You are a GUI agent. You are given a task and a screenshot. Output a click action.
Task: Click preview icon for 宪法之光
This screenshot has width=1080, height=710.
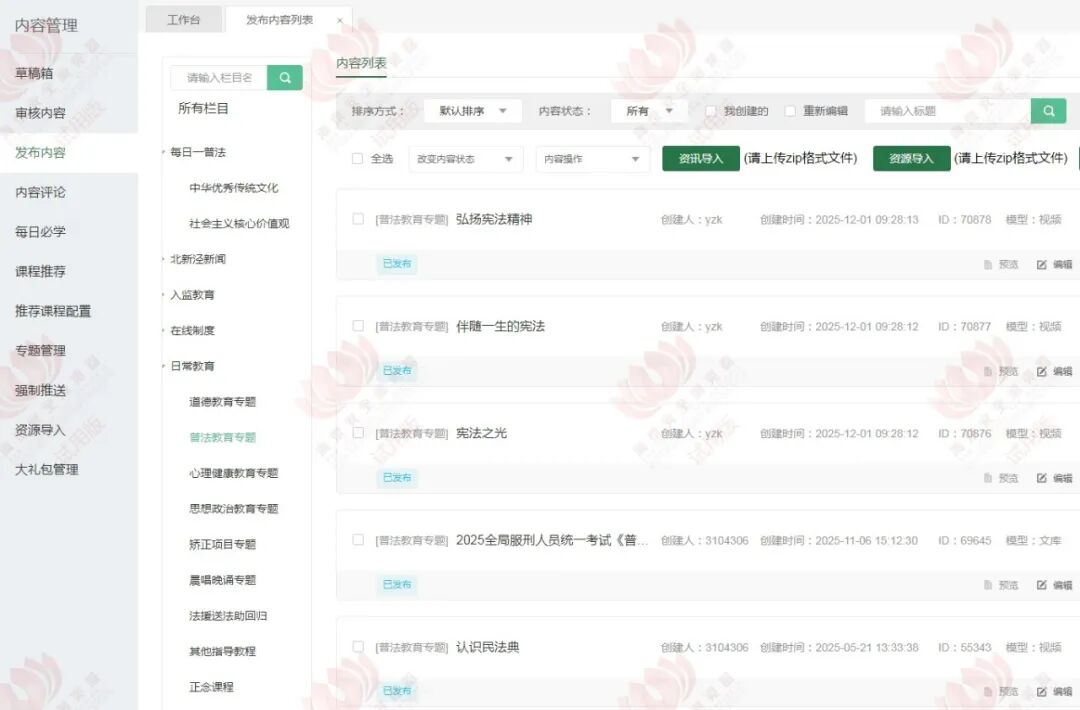[988, 479]
